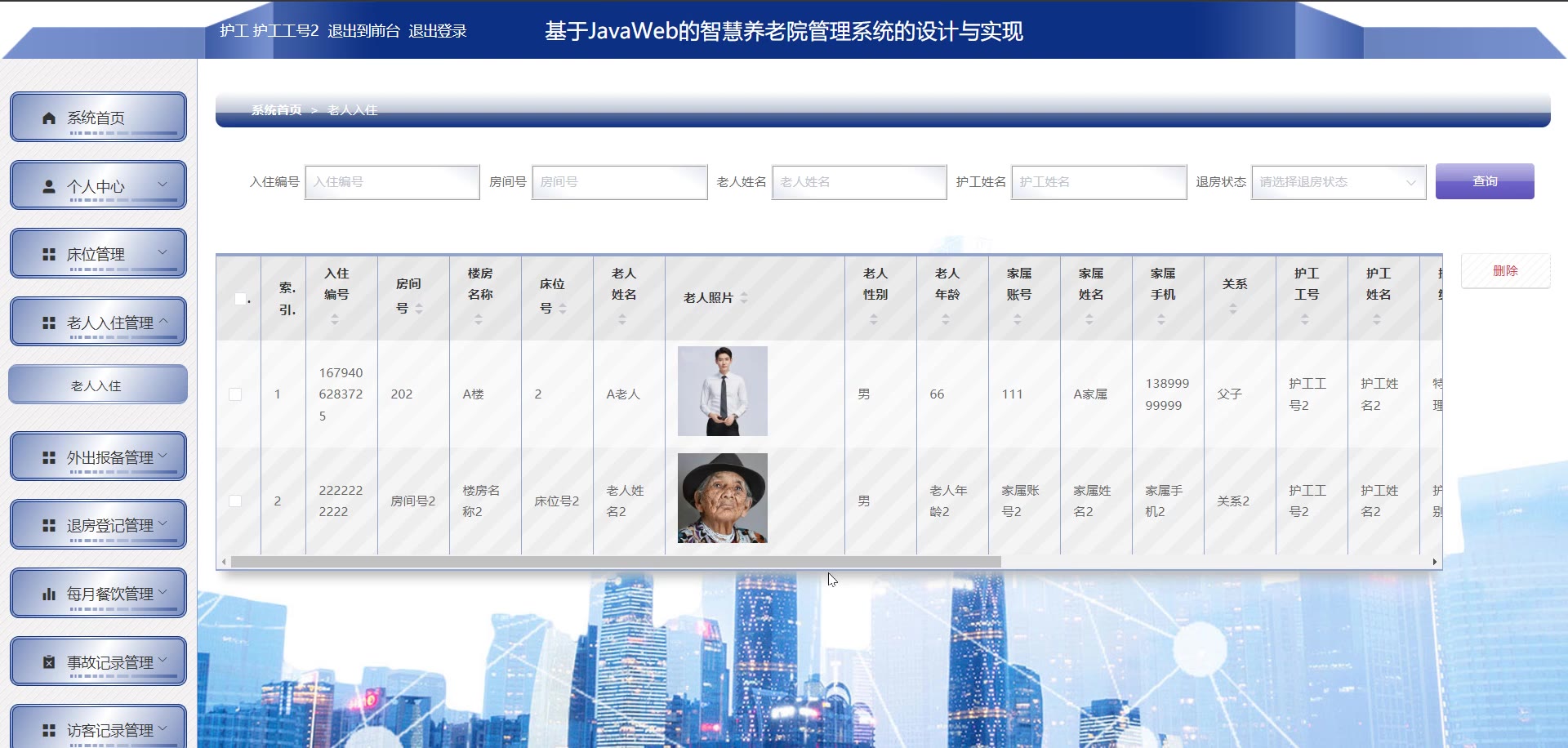Click the table's right scroll arrow
Screen dimensions: 1568x748
(x=1435, y=562)
